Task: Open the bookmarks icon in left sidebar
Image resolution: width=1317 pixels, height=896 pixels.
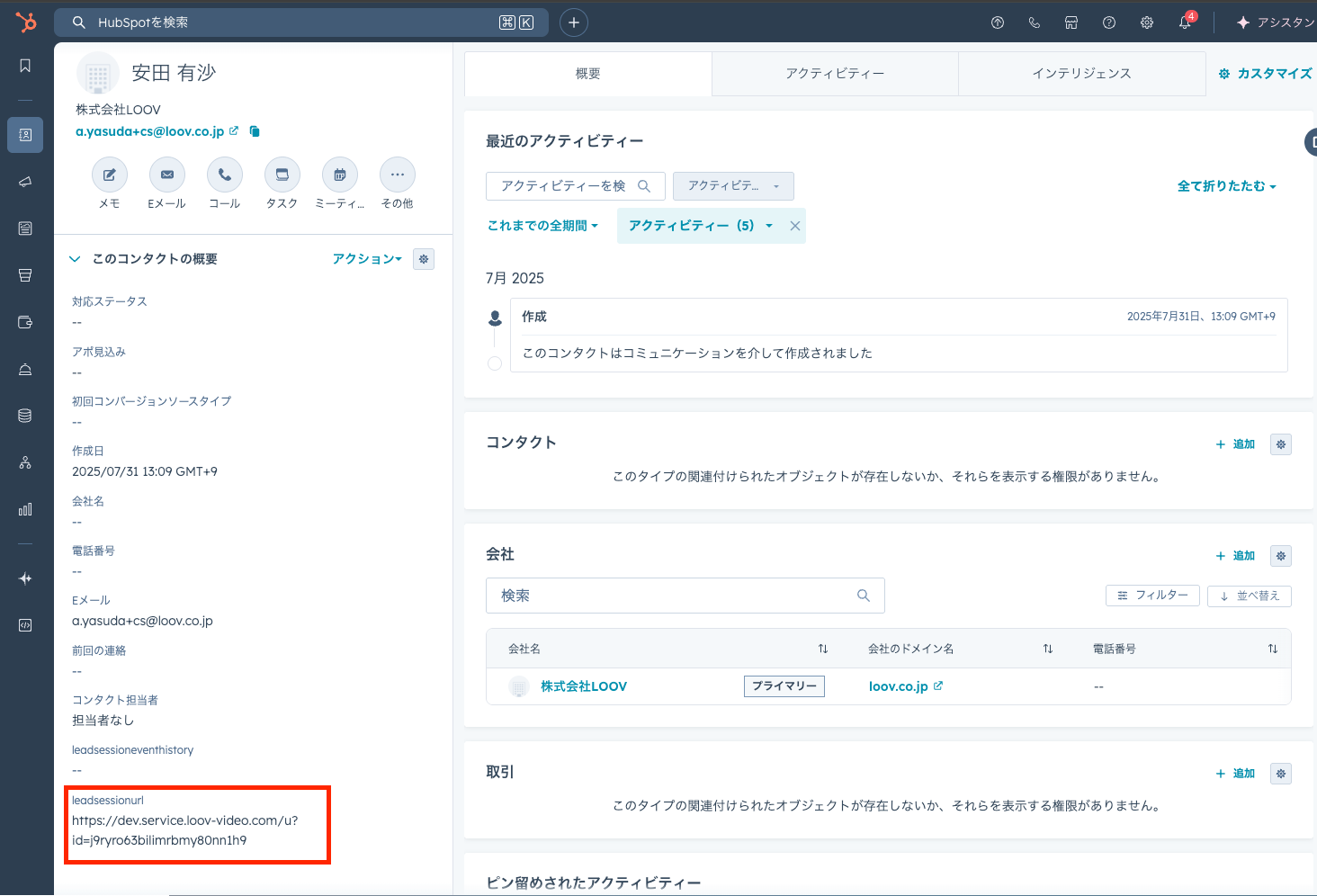Action: 25,66
